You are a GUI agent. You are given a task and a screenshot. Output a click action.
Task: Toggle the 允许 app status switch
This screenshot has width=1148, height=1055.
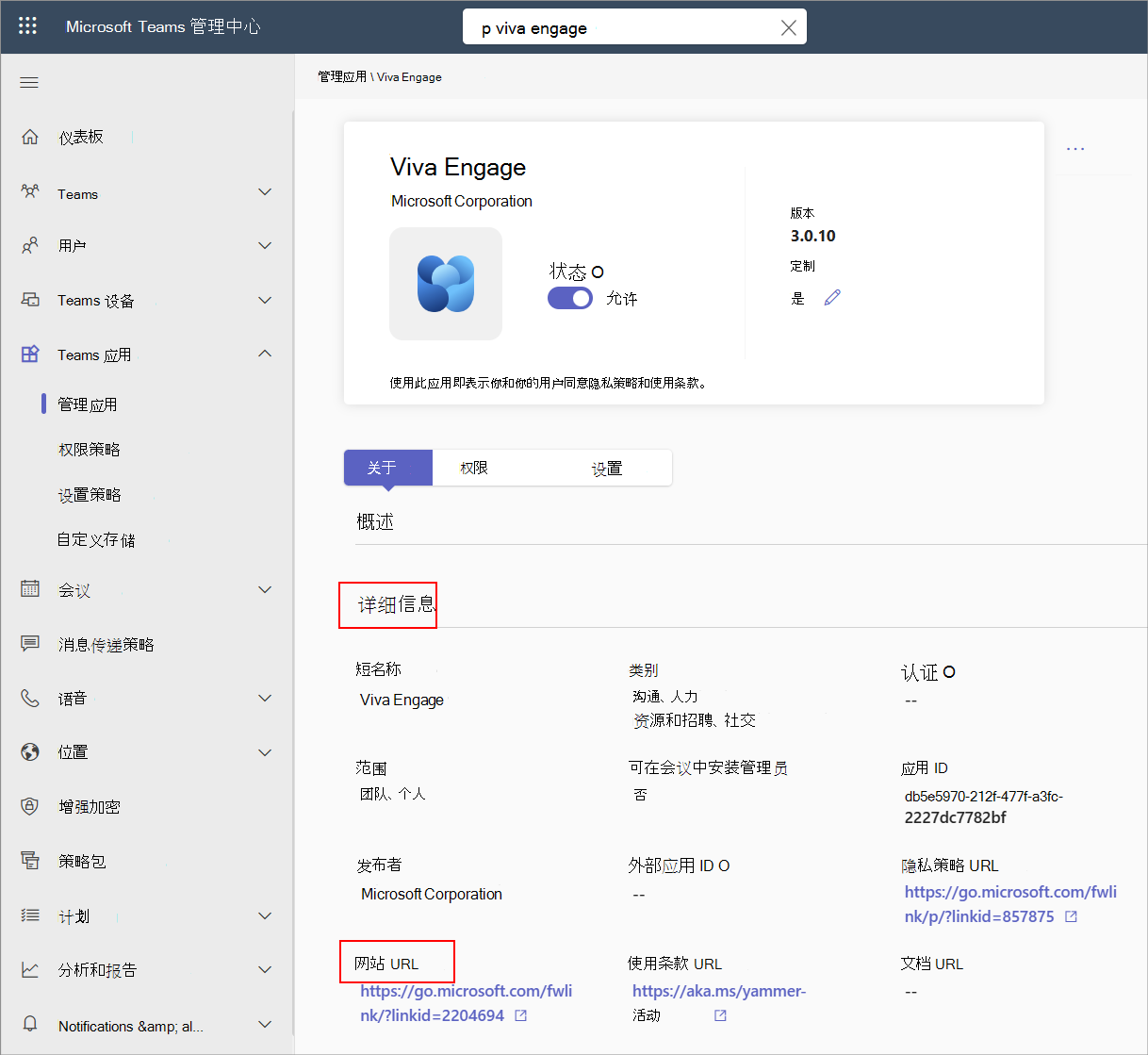[x=570, y=298]
